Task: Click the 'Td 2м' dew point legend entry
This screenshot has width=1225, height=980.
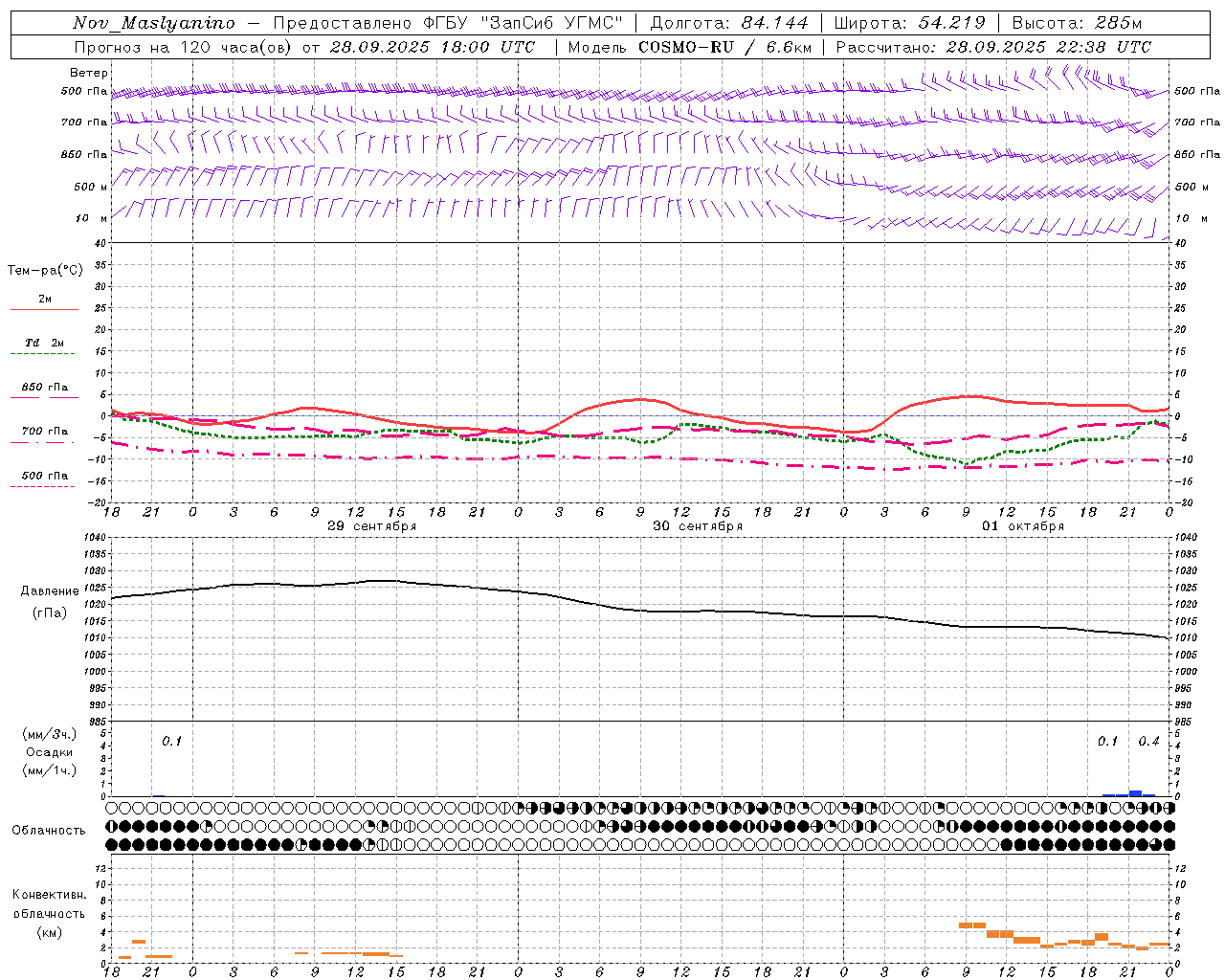Action: coord(45,343)
